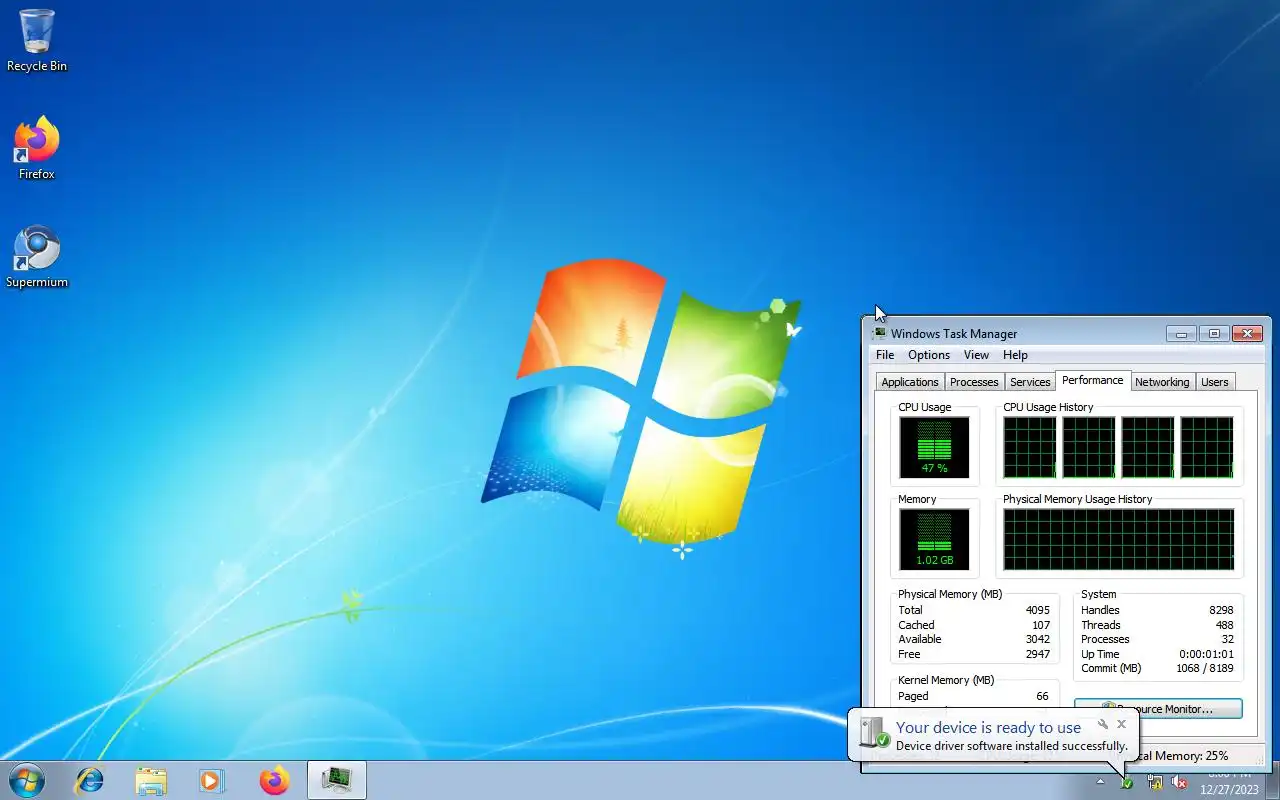Open the Help menu in Task Manager

pyautogui.click(x=1015, y=355)
